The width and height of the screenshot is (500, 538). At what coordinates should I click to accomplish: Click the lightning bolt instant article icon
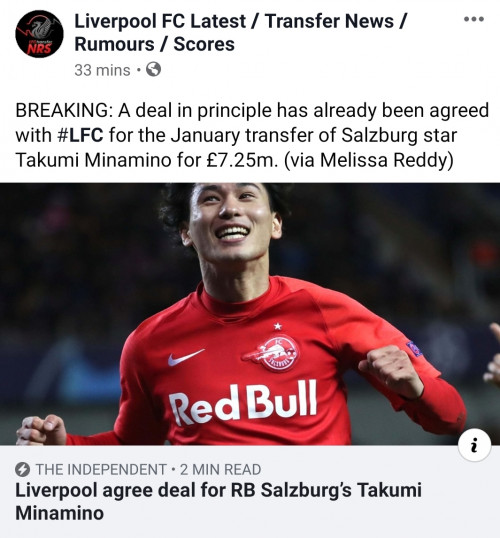[22, 469]
